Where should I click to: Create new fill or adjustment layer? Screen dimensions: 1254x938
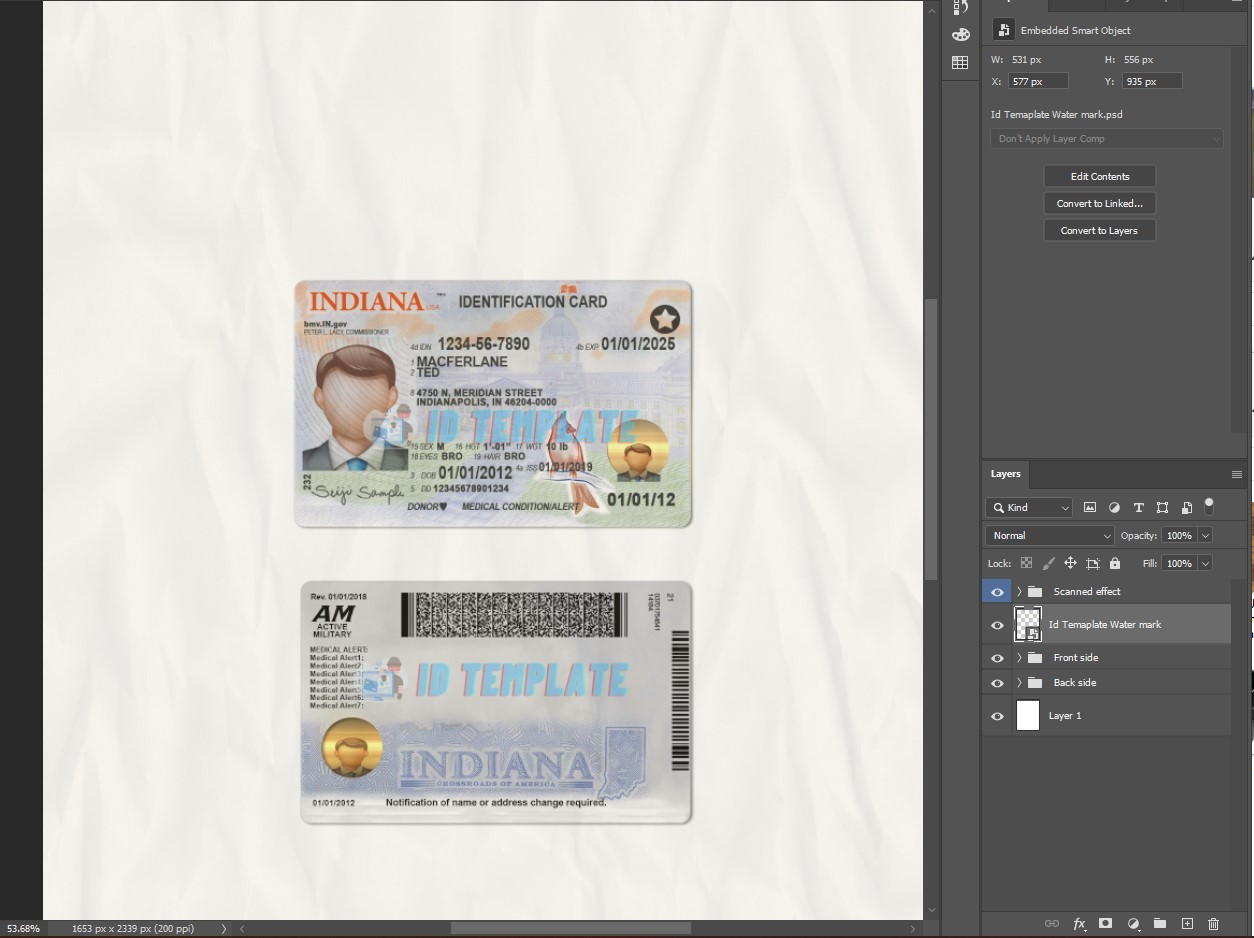click(1133, 924)
